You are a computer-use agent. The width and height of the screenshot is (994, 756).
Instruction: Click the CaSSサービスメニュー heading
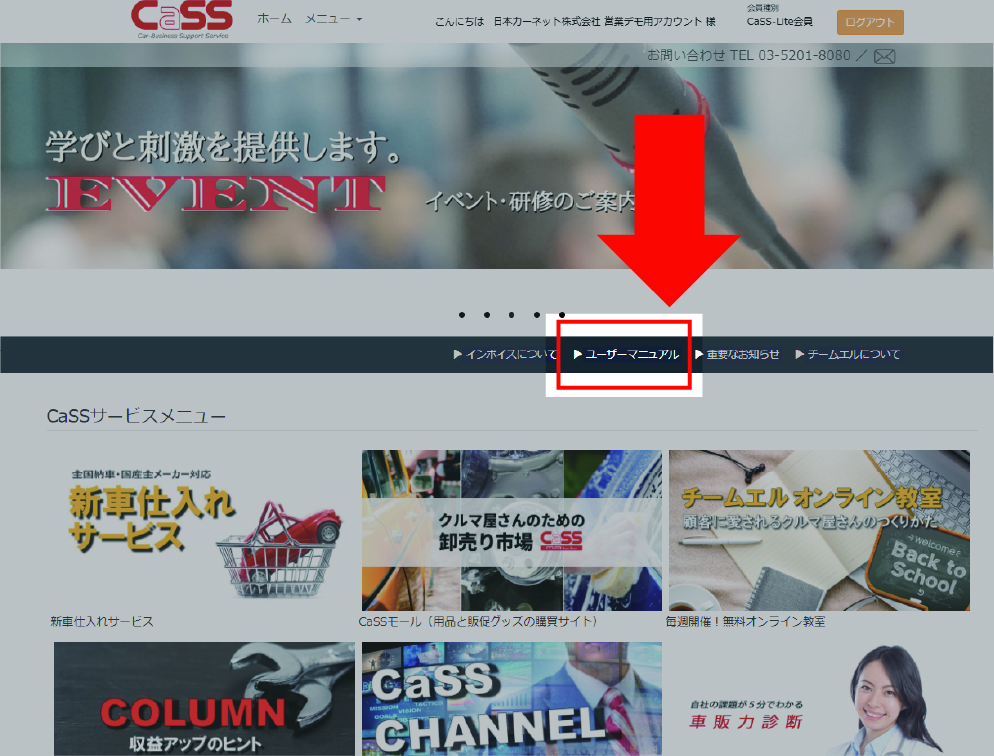136,416
